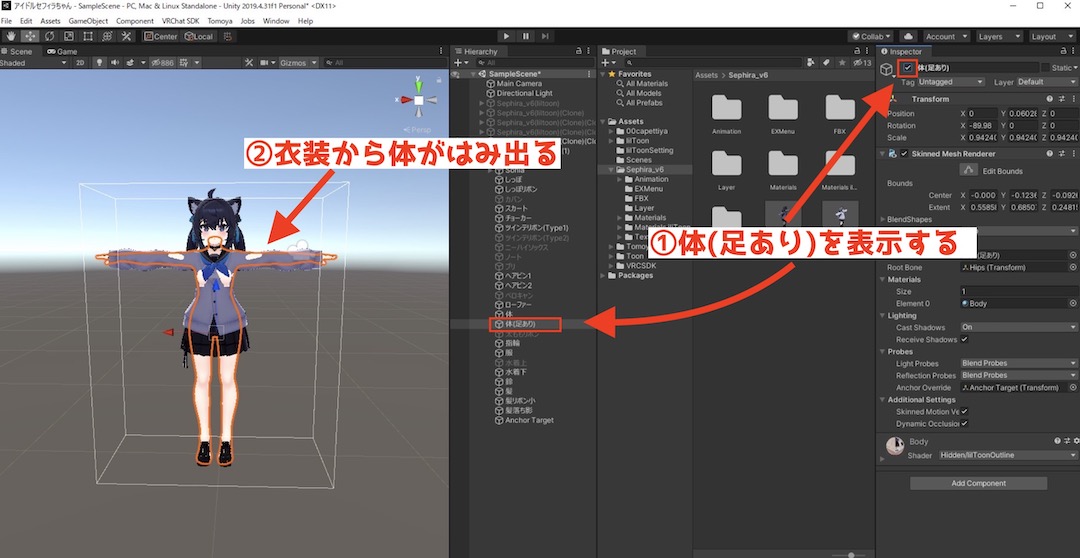Pick object for Element 0 material
Viewport: 1080px width, 558px height.
[1073, 303]
